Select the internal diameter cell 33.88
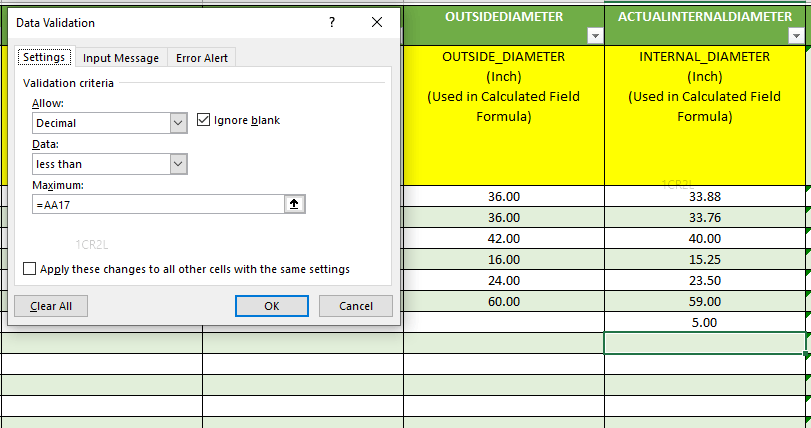This screenshot has width=811, height=428. (x=704, y=196)
